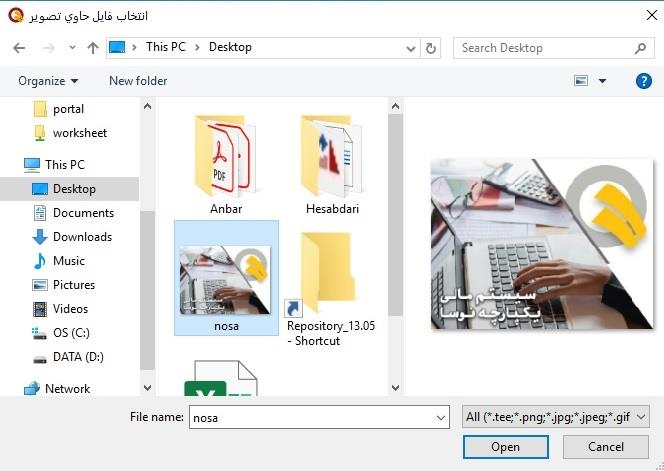Screen dimensions: 664x471
Task: Click the Open button
Action: tap(505, 447)
